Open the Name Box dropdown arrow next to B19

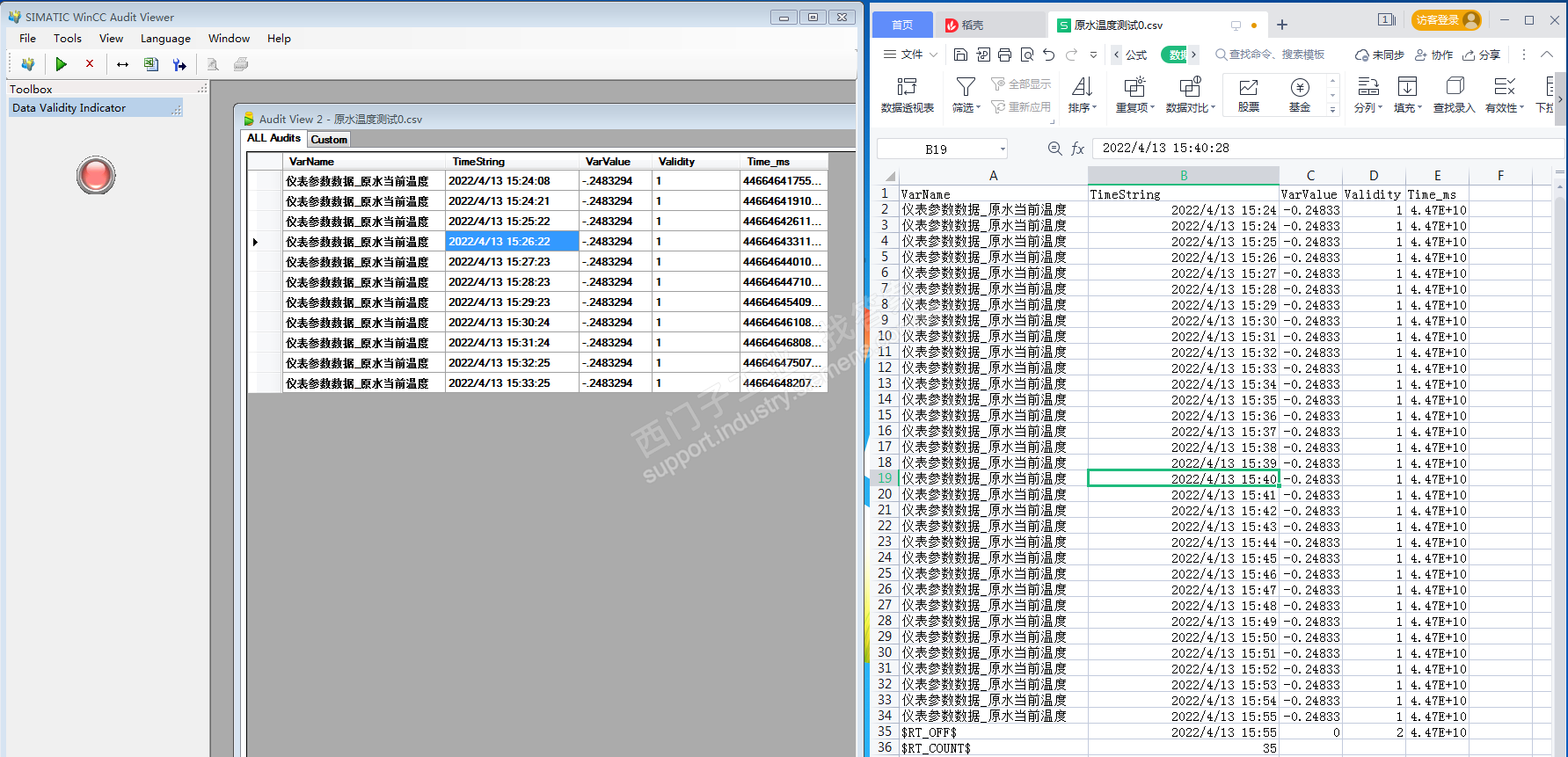coord(1003,149)
